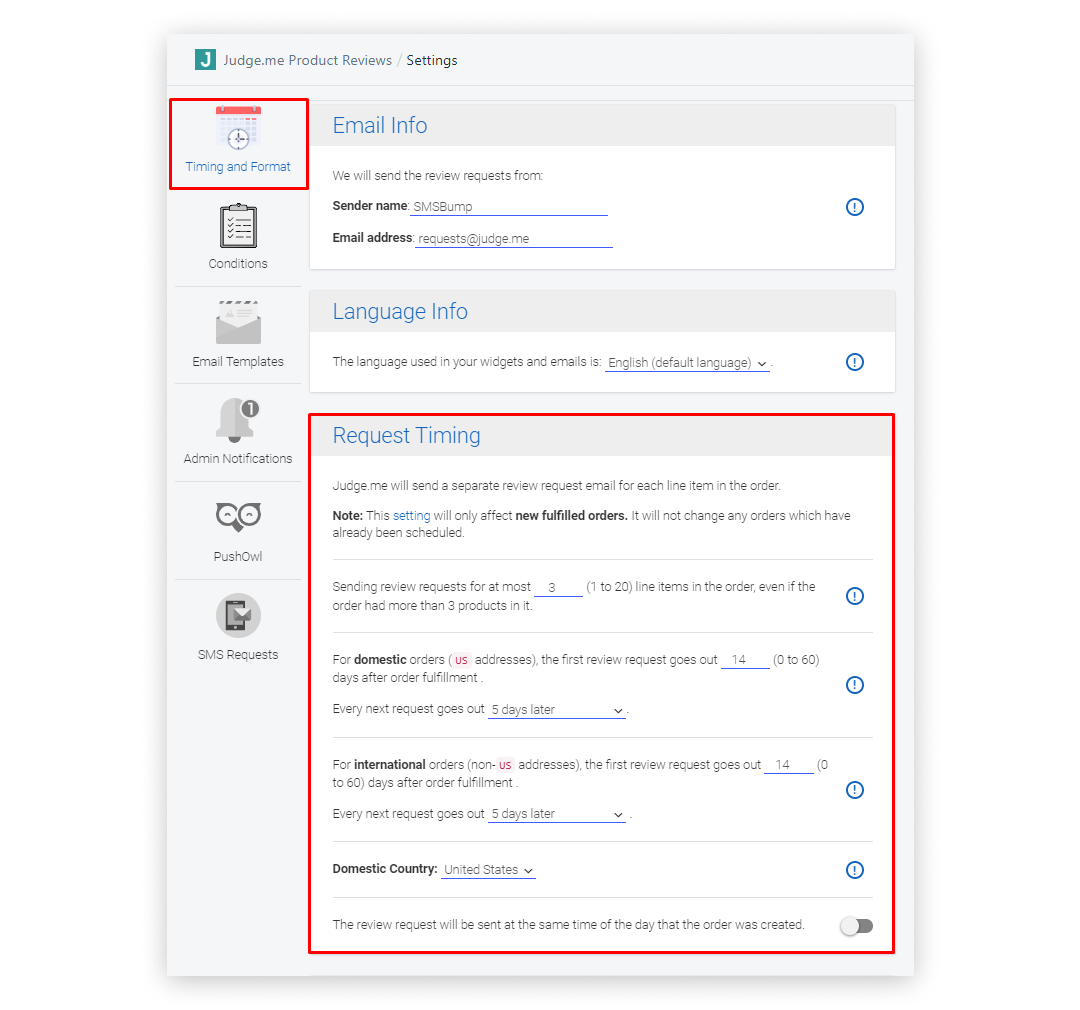Screen dimensions: 1080x1010
Task: Open the SMS Requests phone icon
Action: click(x=238, y=615)
